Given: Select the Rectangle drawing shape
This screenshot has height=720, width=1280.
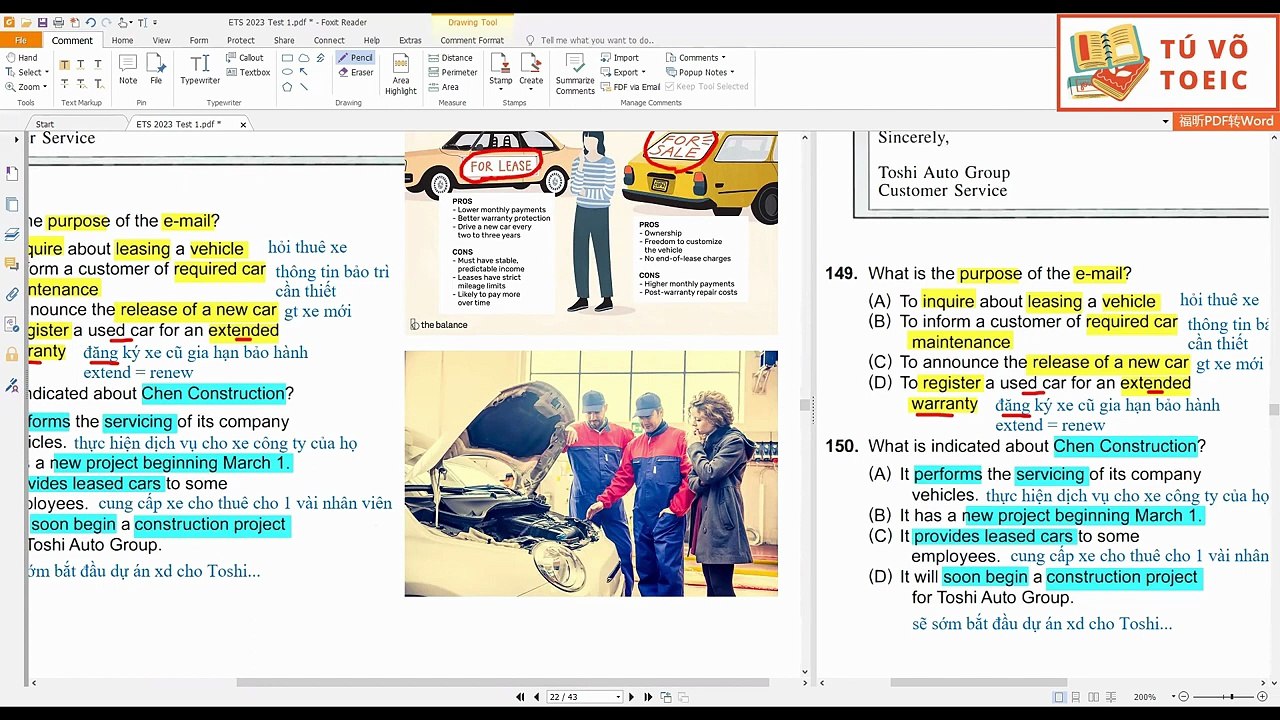Looking at the screenshot, I should pyautogui.click(x=287, y=58).
